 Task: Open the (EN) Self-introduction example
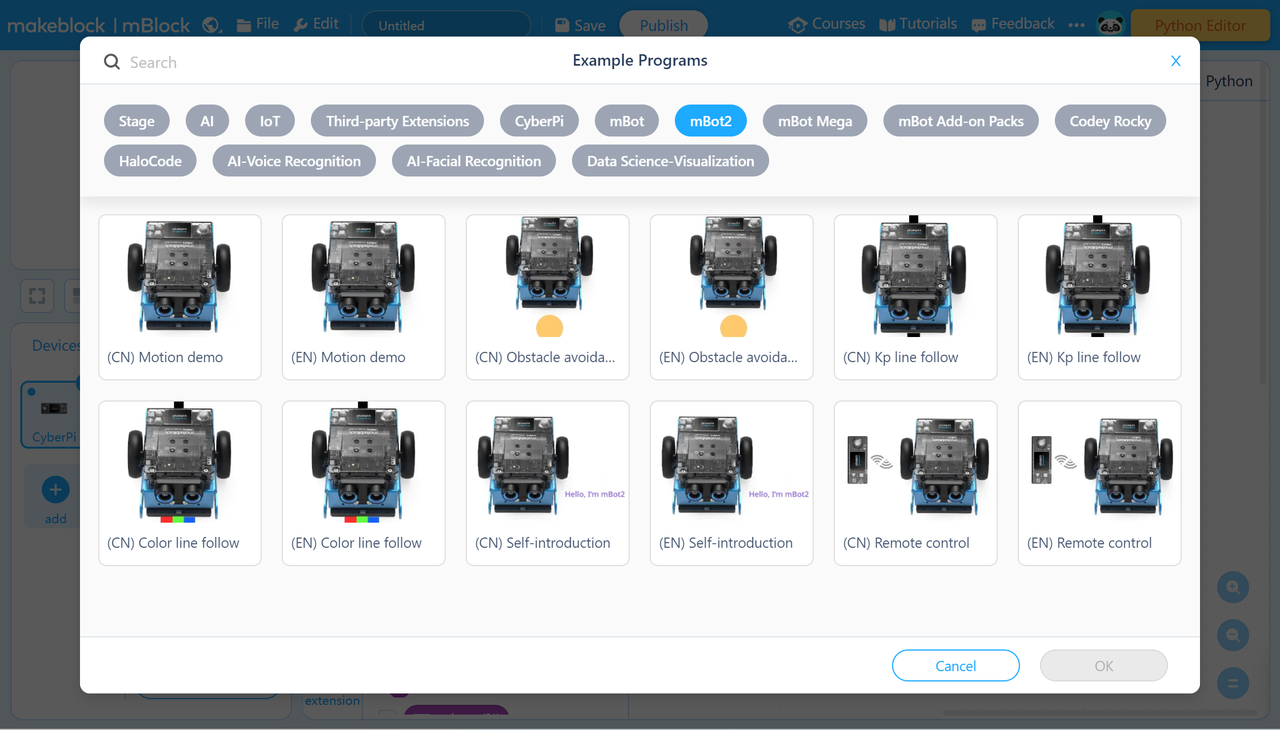pyautogui.click(x=732, y=483)
